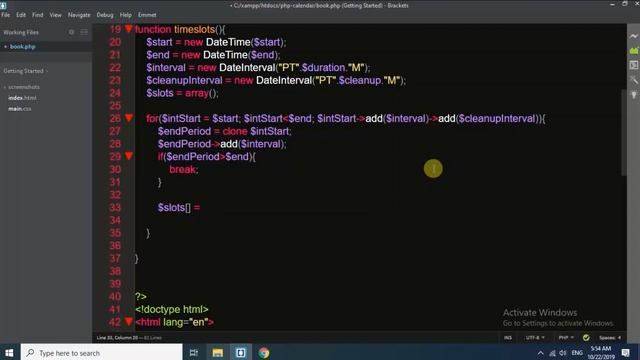
Task: Switch to Brackets taskbar icon
Action: 241,353
